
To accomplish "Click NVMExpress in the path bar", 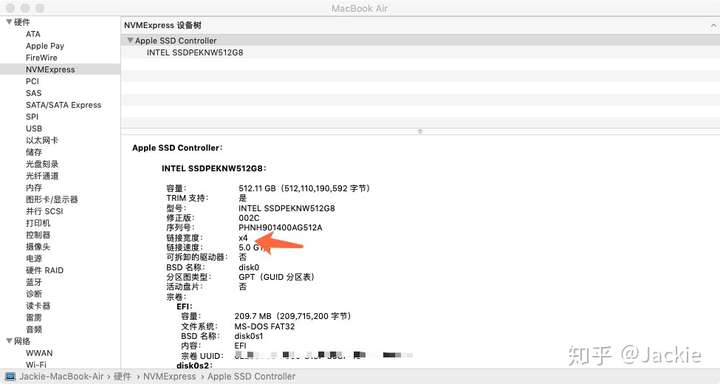I will tap(169, 376).
